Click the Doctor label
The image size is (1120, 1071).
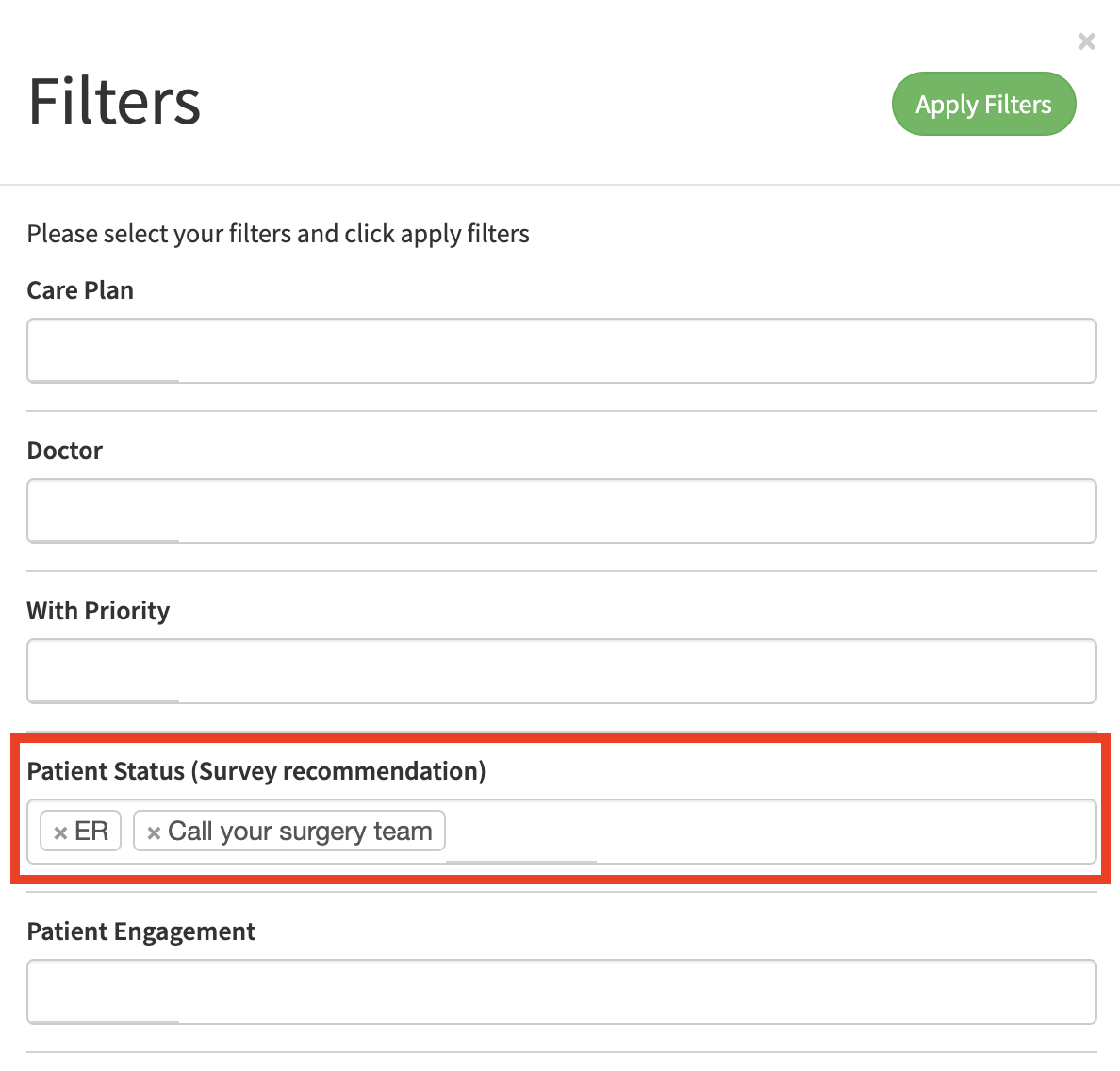[64, 451]
